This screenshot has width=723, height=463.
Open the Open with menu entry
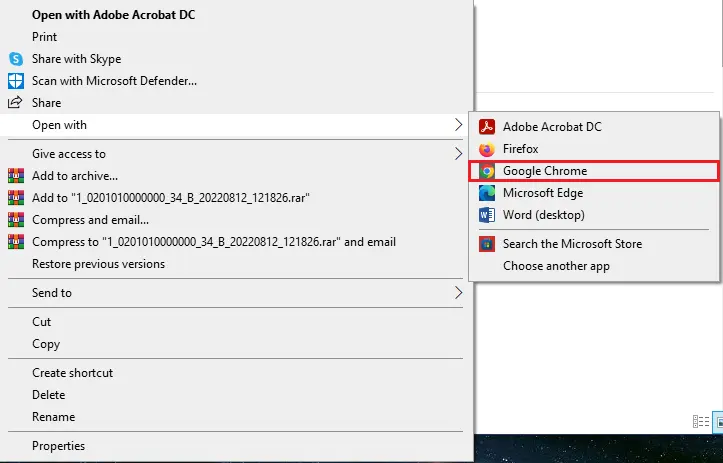click(x=235, y=125)
